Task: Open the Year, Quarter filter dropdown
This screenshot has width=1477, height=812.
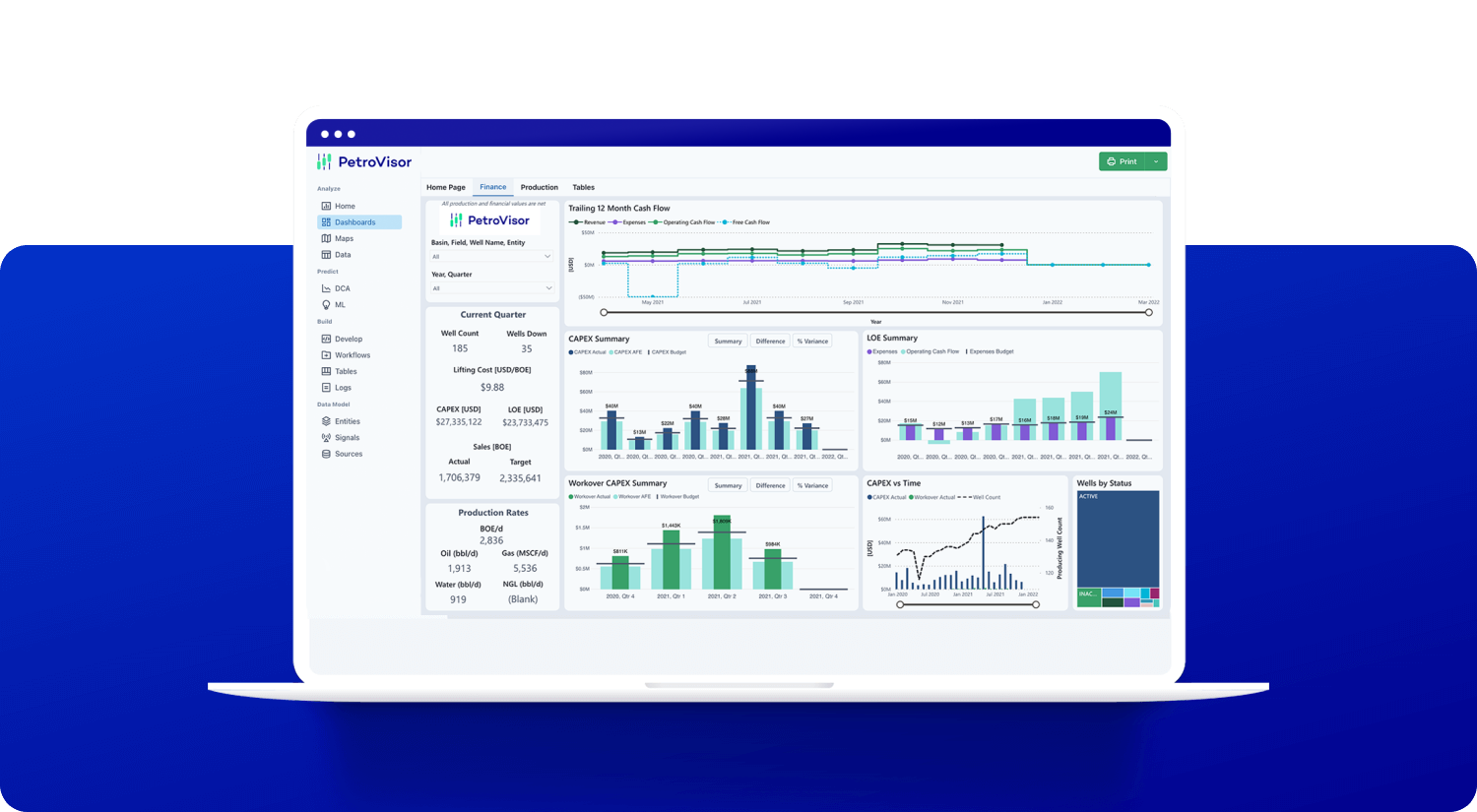Action: click(x=492, y=288)
